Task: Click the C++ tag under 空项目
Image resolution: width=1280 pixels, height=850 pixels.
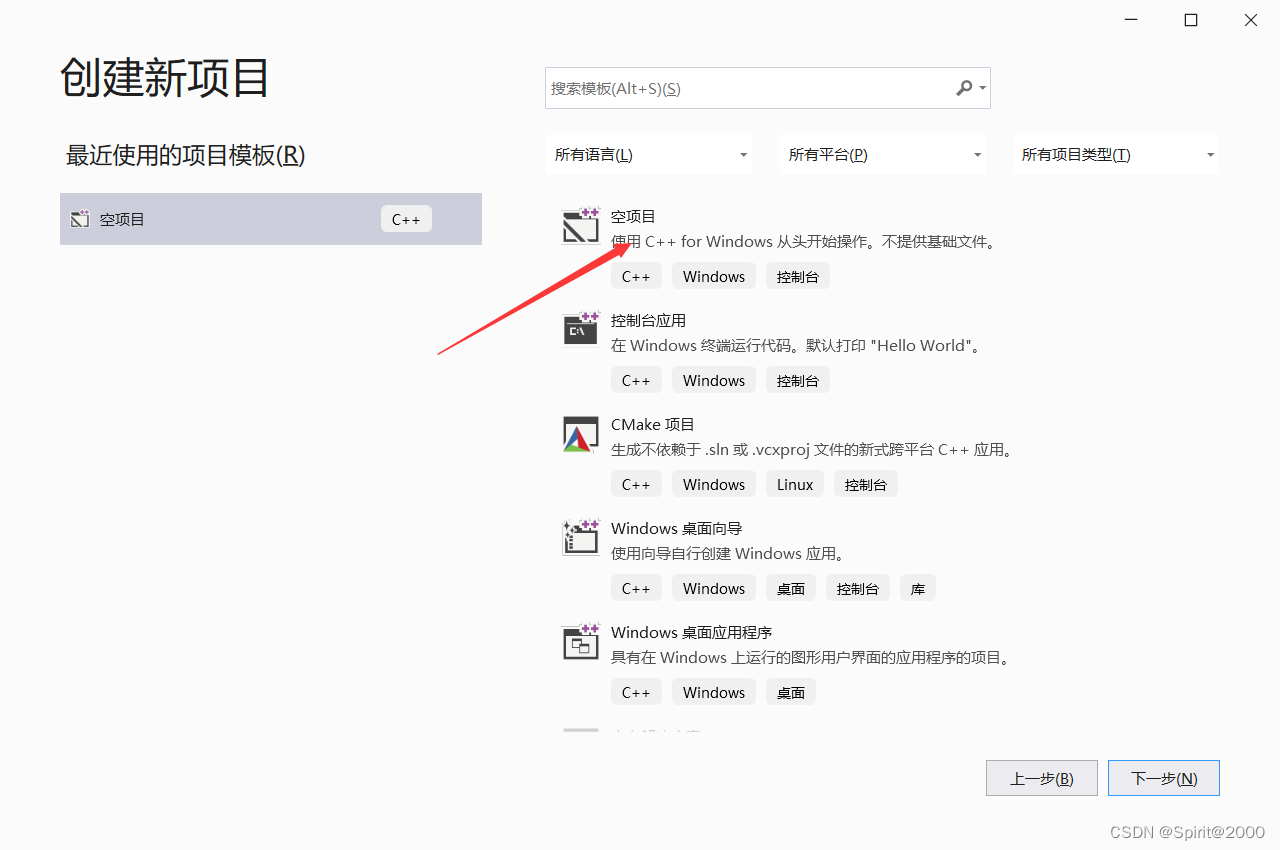Action: coord(636,276)
